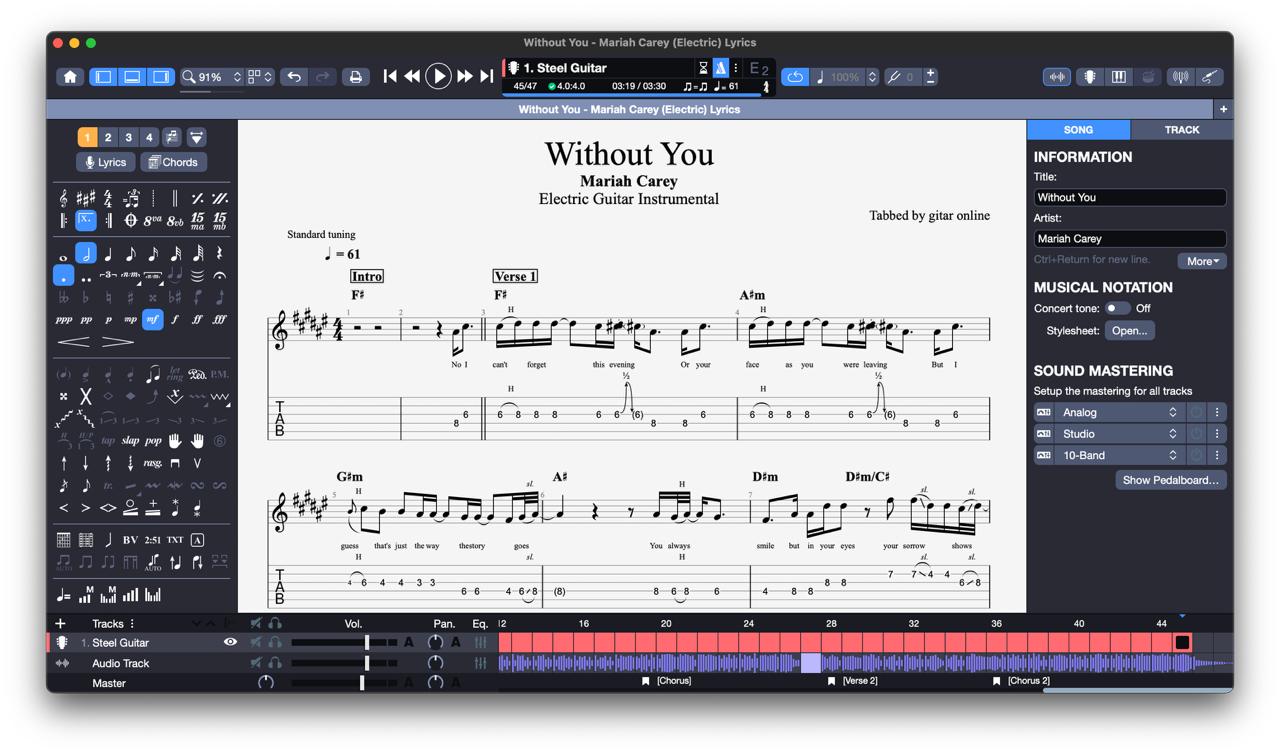
Task: Select voice 2 in the edition palette
Action: pos(108,138)
